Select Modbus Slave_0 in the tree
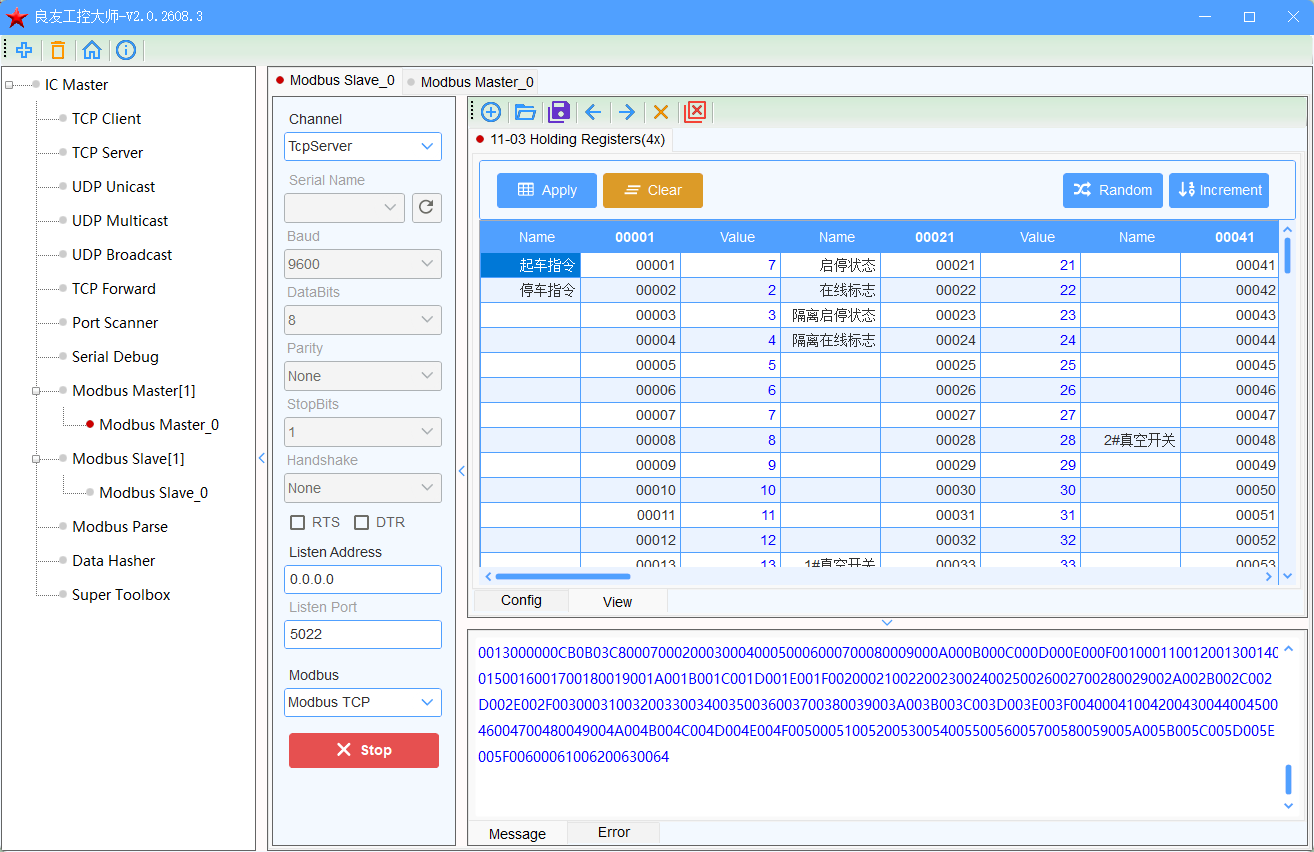The height and width of the screenshot is (852, 1314). click(x=154, y=493)
